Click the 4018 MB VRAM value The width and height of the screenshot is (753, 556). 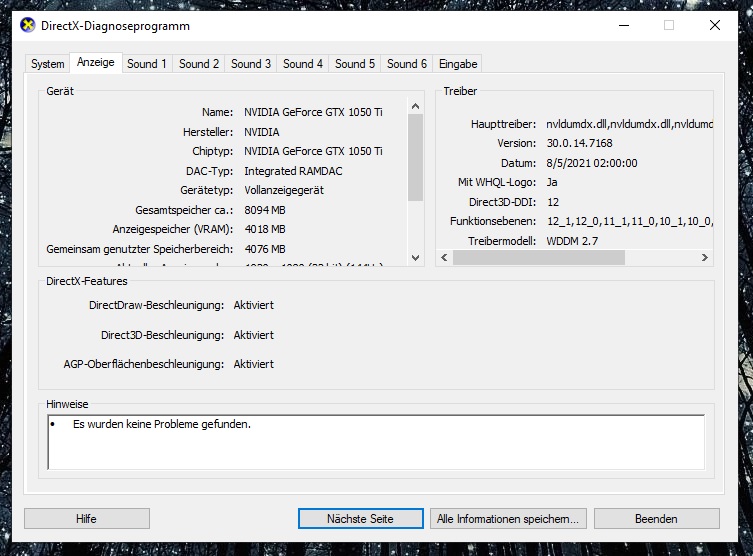click(x=265, y=229)
